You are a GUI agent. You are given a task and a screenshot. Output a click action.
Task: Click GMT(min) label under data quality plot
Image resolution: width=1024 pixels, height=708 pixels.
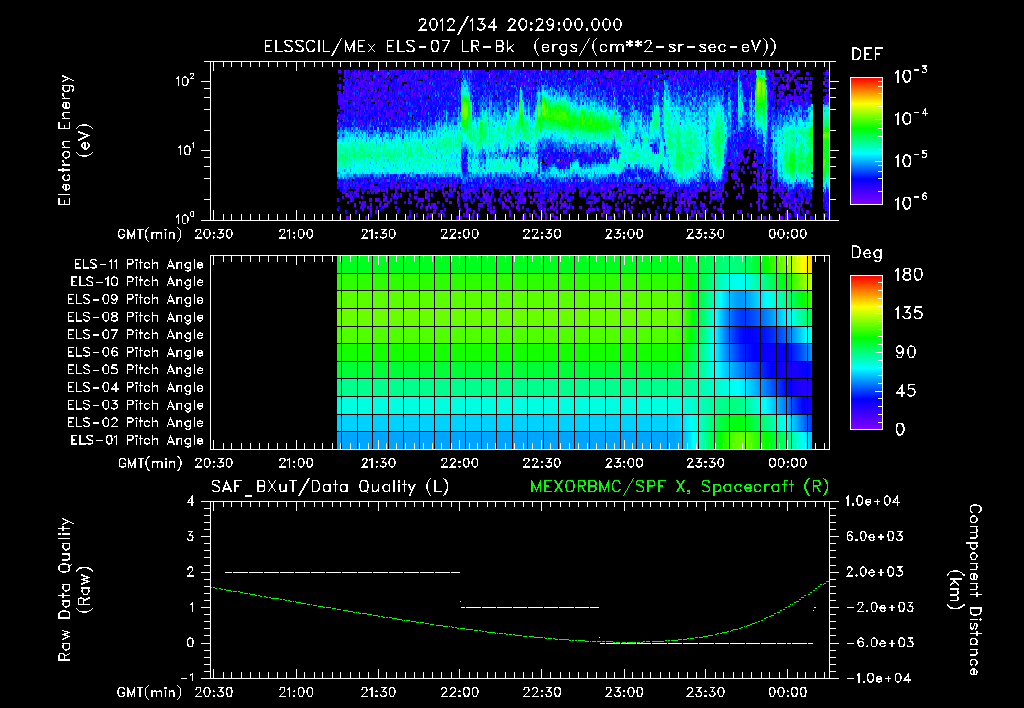pos(150,692)
